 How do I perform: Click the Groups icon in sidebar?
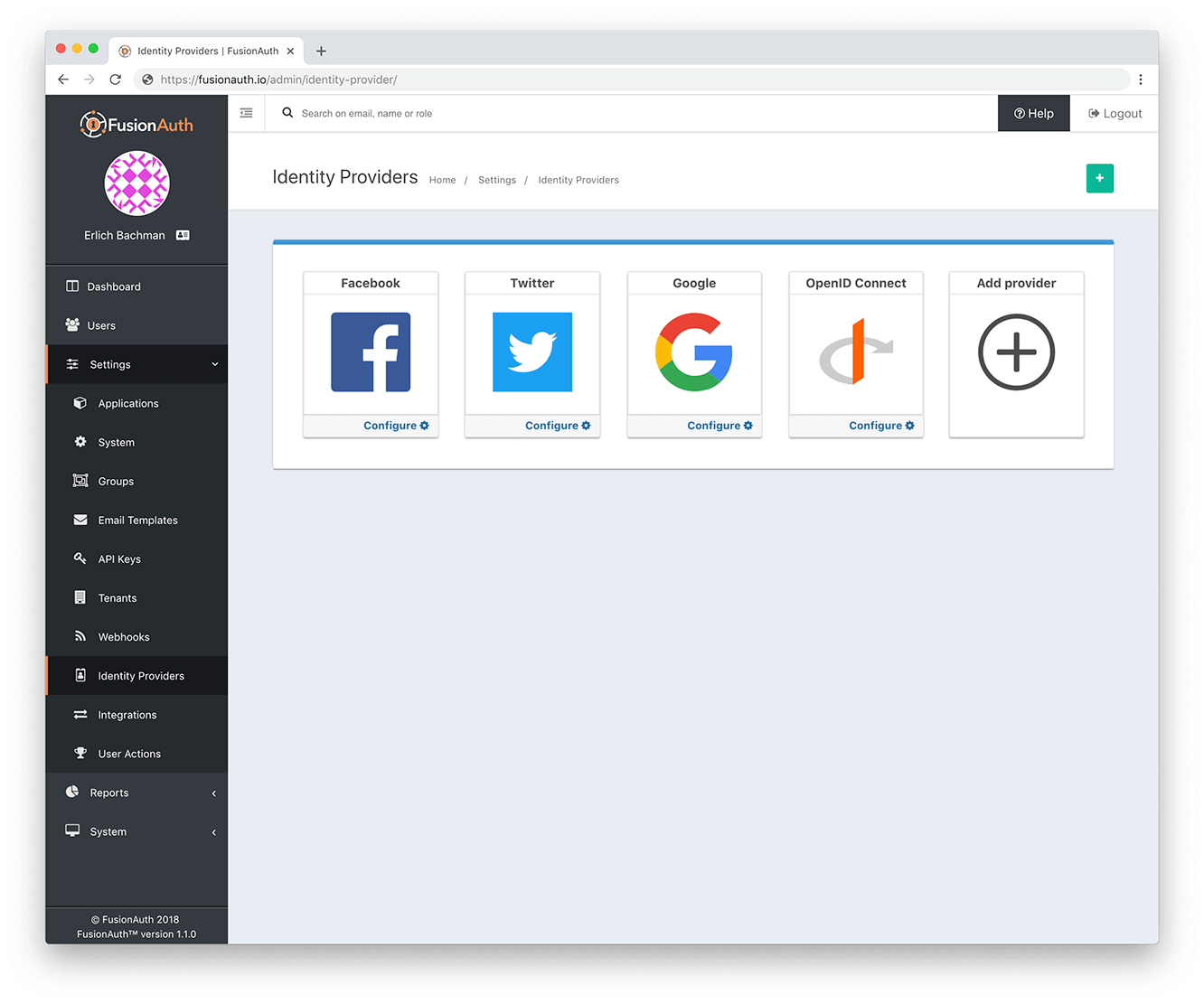80,481
